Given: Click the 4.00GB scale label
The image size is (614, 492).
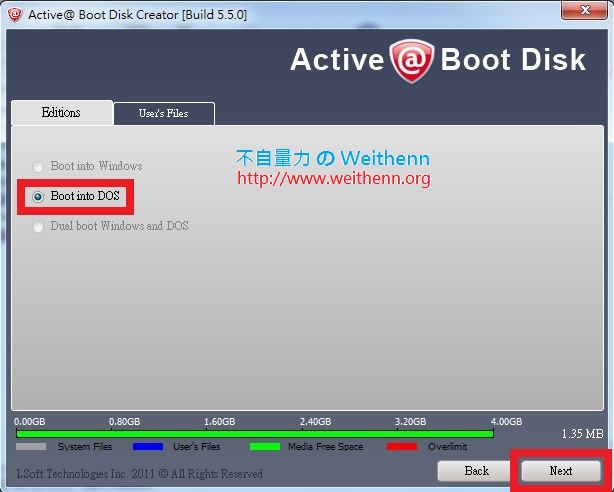Looking at the screenshot, I should [x=506, y=421].
